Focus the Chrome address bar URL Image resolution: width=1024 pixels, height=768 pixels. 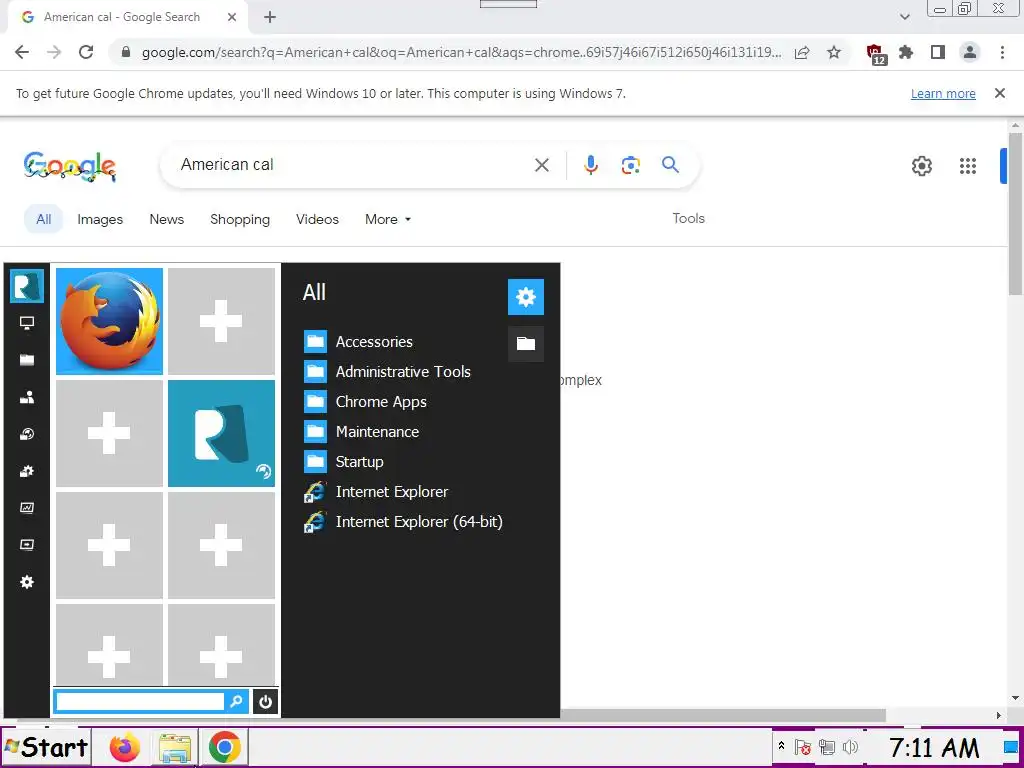(x=461, y=52)
